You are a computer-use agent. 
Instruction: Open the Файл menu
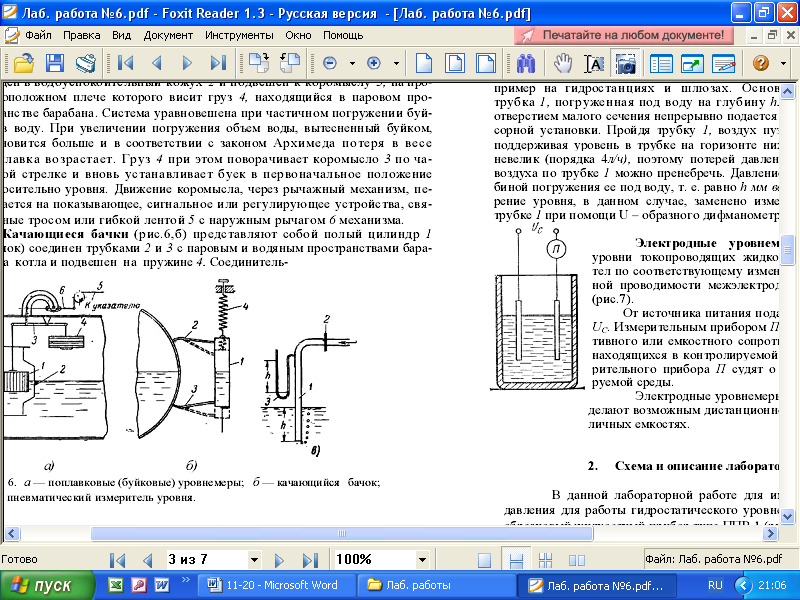coord(38,35)
